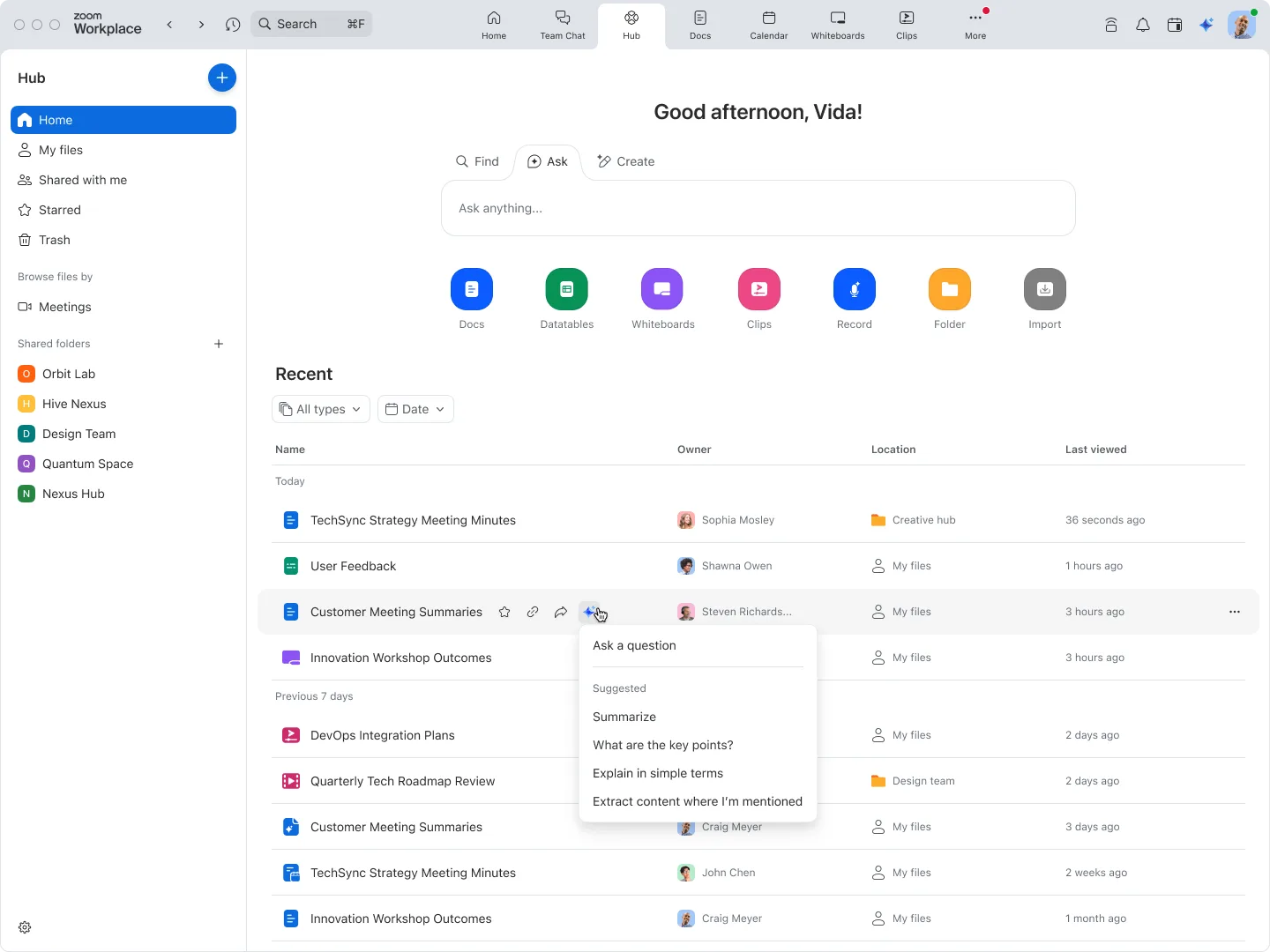Create a new Datatables file
The image size is (1270, 952).
566,289
